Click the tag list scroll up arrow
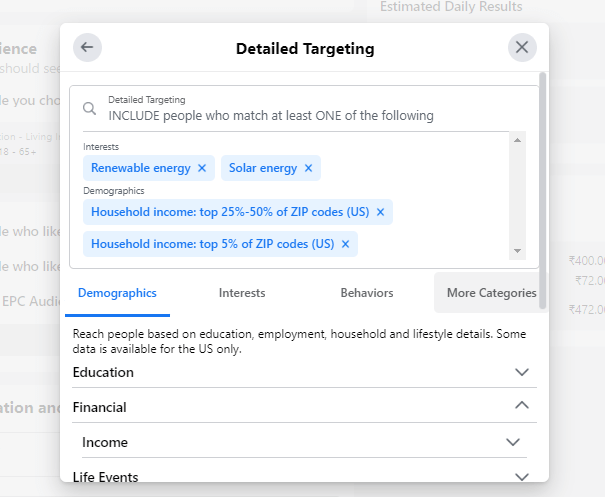 pos(517,140)
